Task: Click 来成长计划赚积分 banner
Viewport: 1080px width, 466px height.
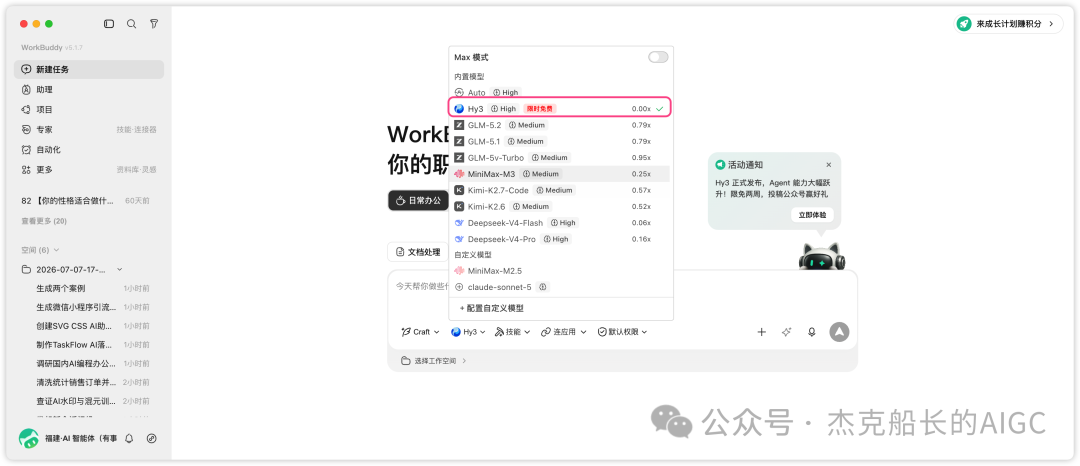Action: pos(1008,23)
